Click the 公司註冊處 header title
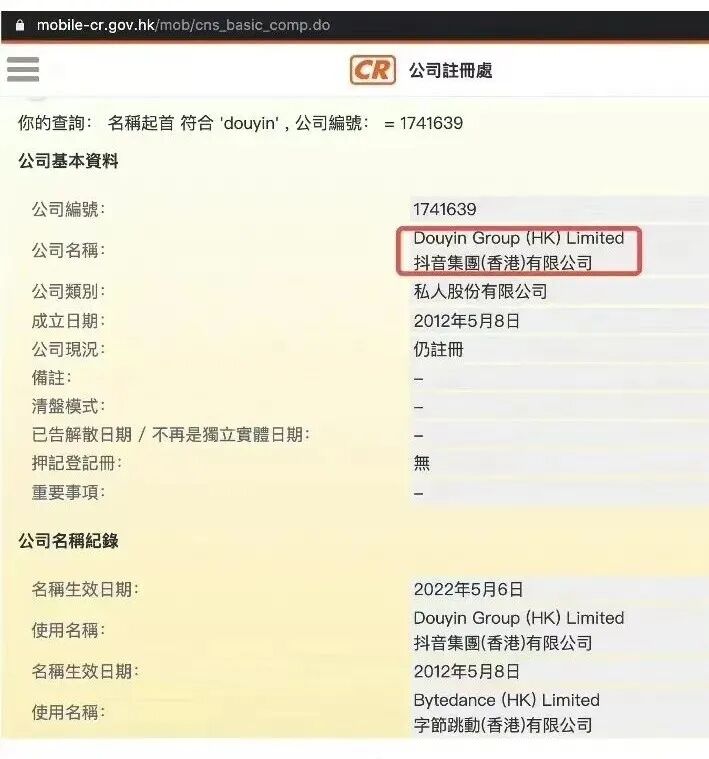The width and height of the screenshot is (709, 759). tap(451, 70)
